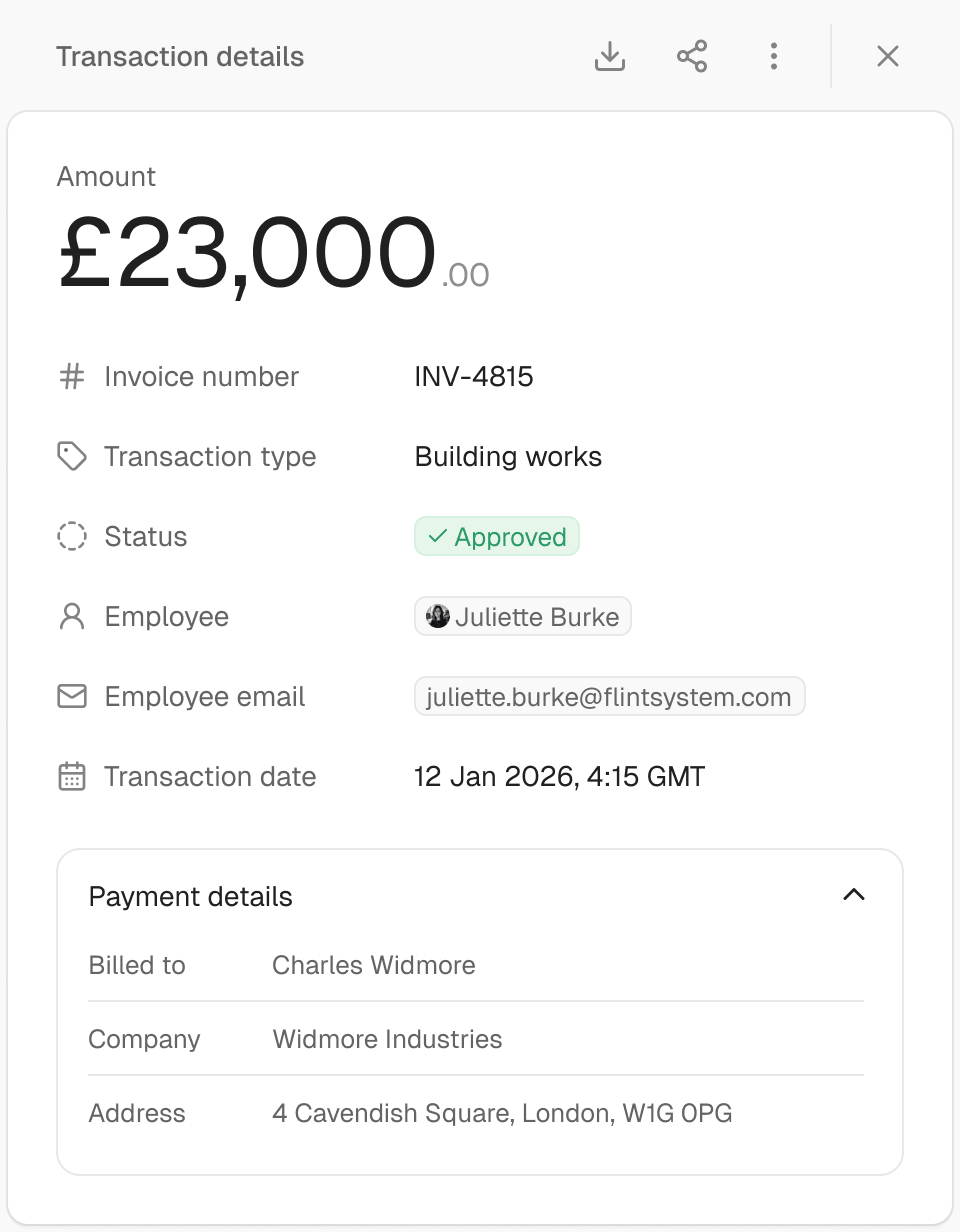Click the dashed circle Status icon

pos(72,537)
